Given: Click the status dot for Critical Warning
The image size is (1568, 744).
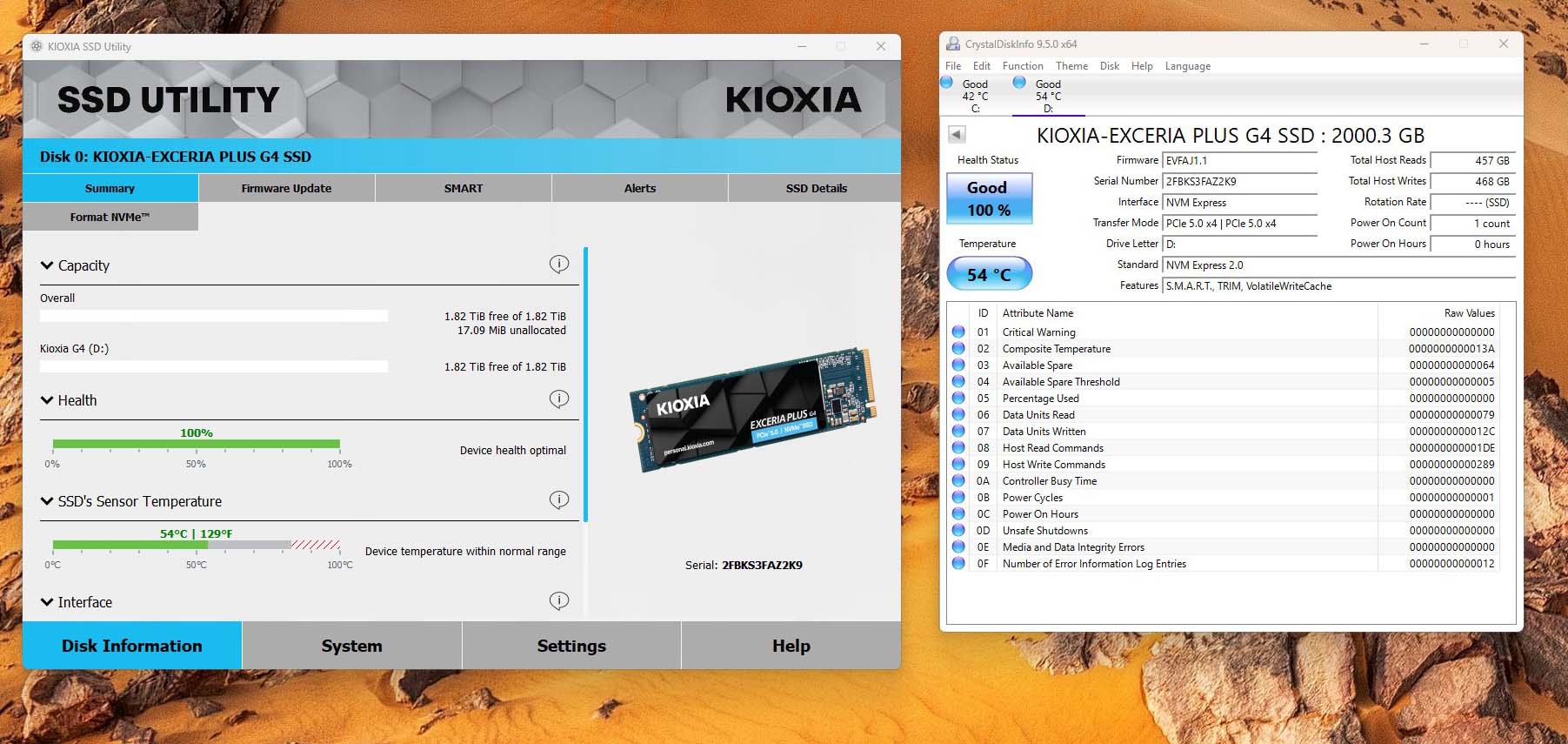Looking at the screenshot, I should (958, 332).
